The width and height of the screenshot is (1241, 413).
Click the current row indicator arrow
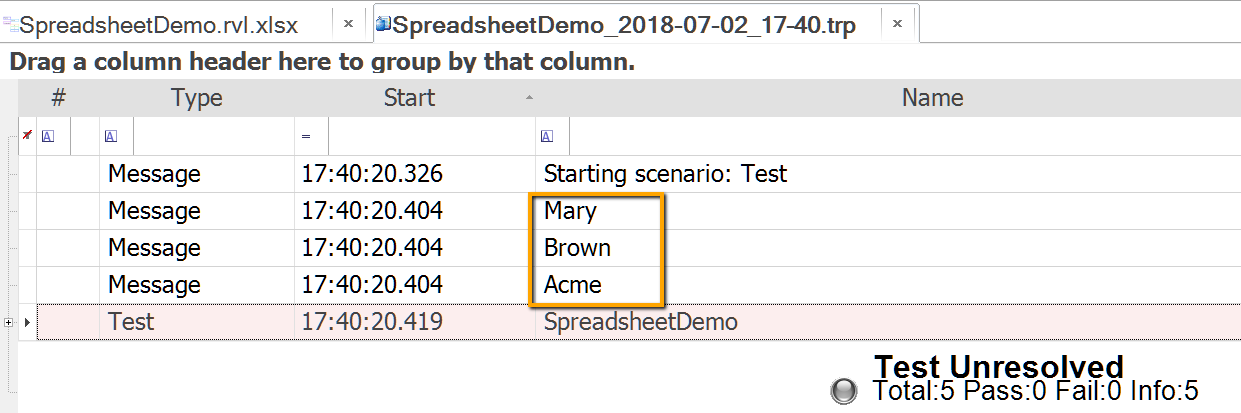pos(27,322)
